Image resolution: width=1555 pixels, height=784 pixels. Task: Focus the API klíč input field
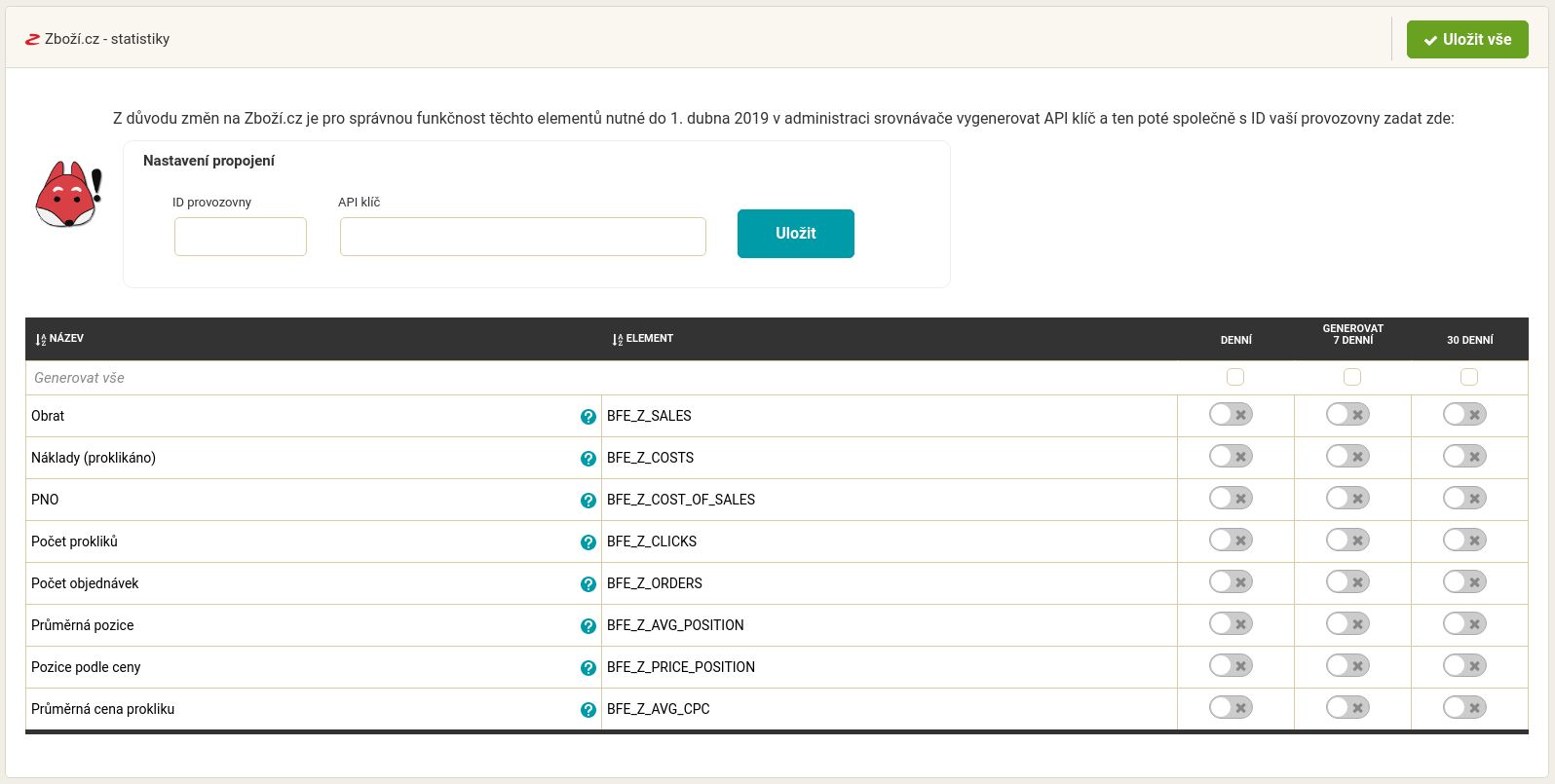523,237
